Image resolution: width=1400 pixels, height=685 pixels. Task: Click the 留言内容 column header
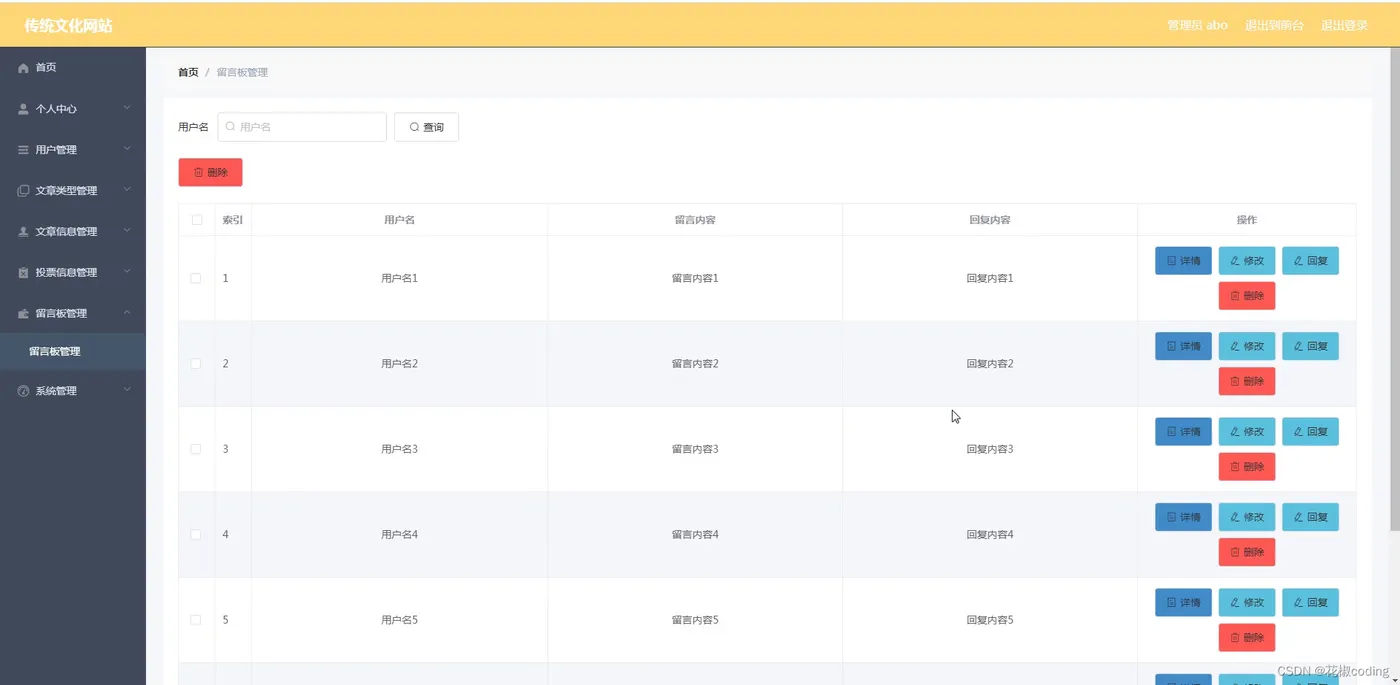click(695, 220)
